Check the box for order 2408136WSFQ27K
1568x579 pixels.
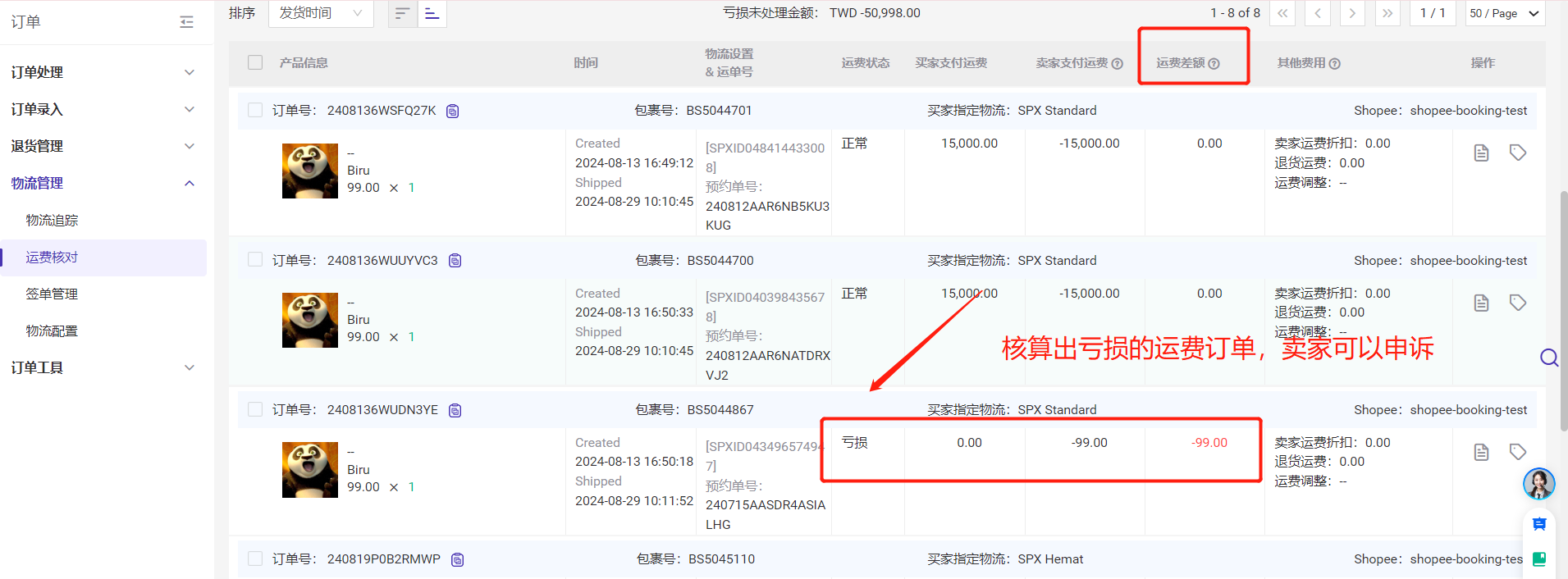click(255, 110)
